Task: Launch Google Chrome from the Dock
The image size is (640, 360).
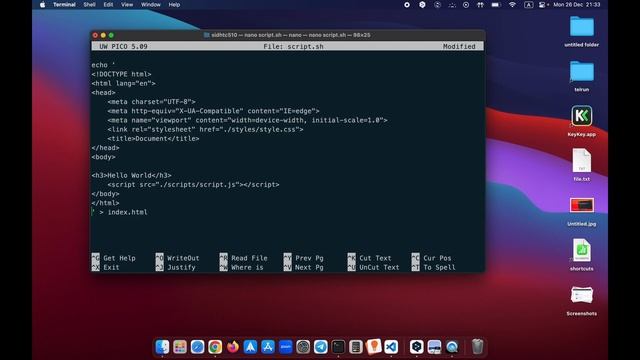Action: [x=215, y=347]
